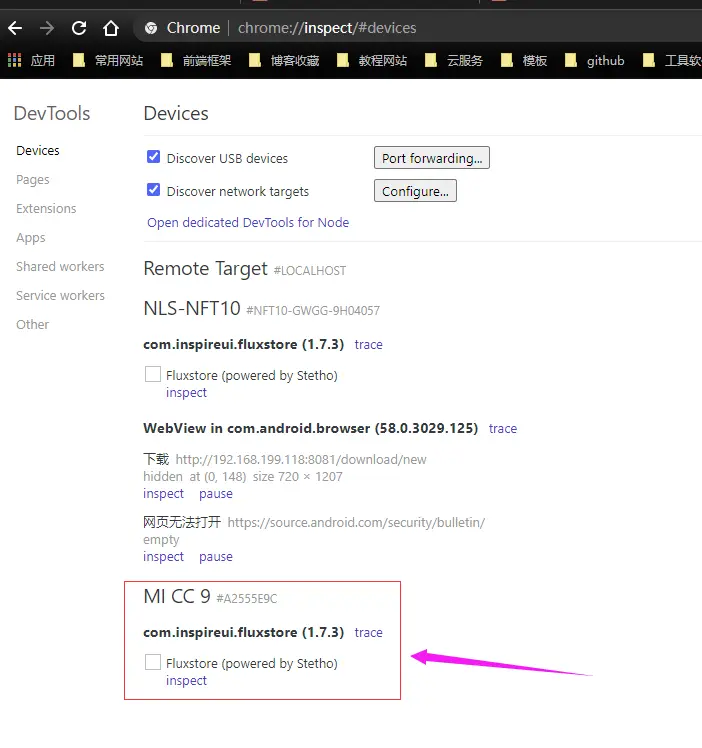Click the Configure... button
This screenshot has height=748, width=702.
[x=415, y=191]
